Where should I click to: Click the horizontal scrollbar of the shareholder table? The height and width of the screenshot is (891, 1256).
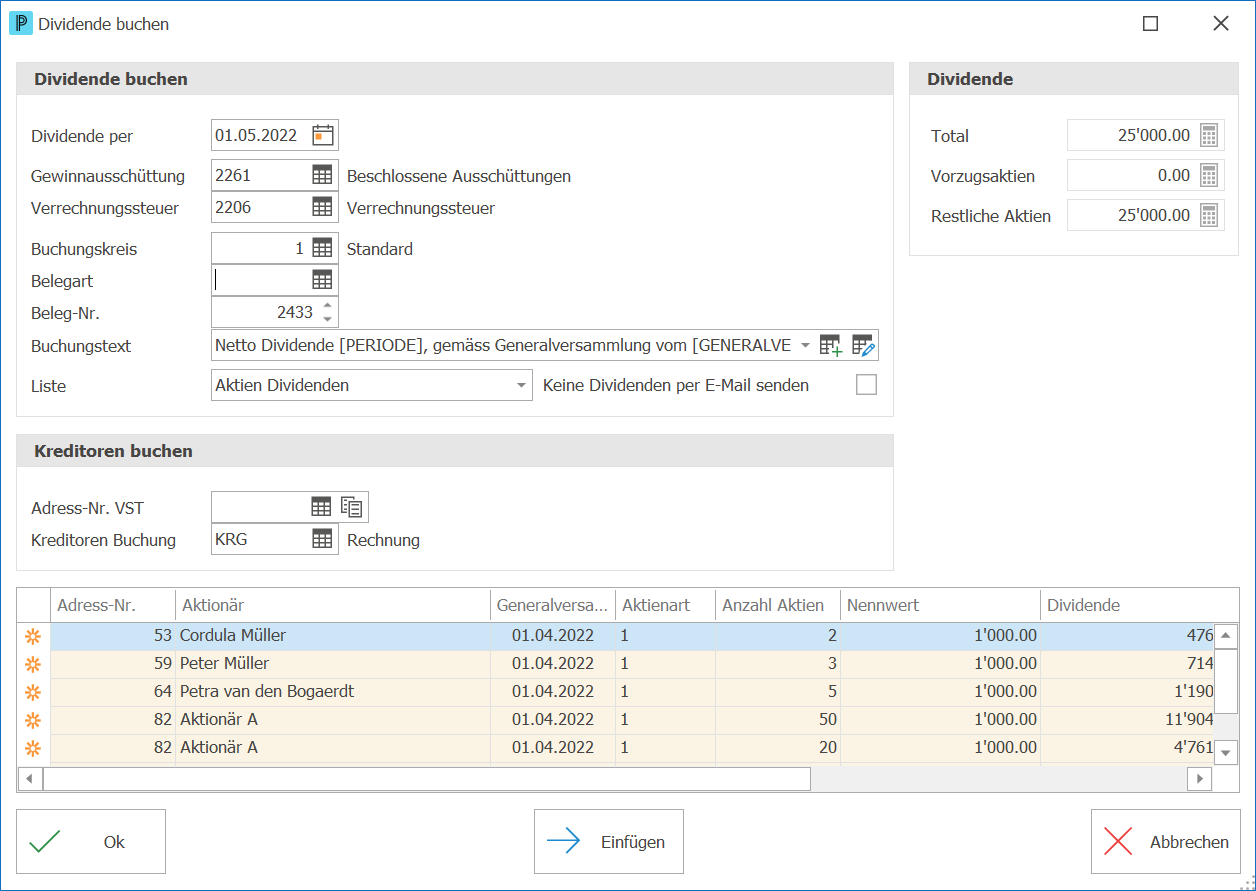427,779
